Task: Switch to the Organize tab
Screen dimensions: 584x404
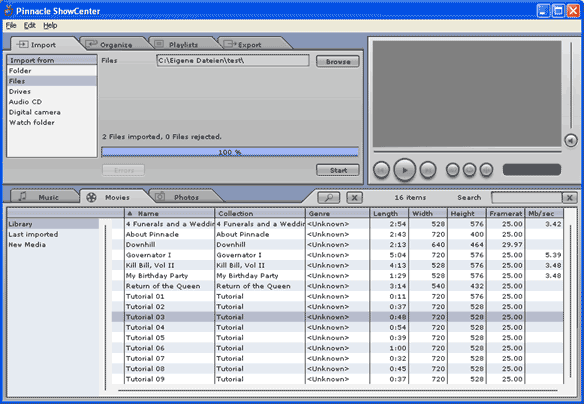Action: click(x=115, y=45)
